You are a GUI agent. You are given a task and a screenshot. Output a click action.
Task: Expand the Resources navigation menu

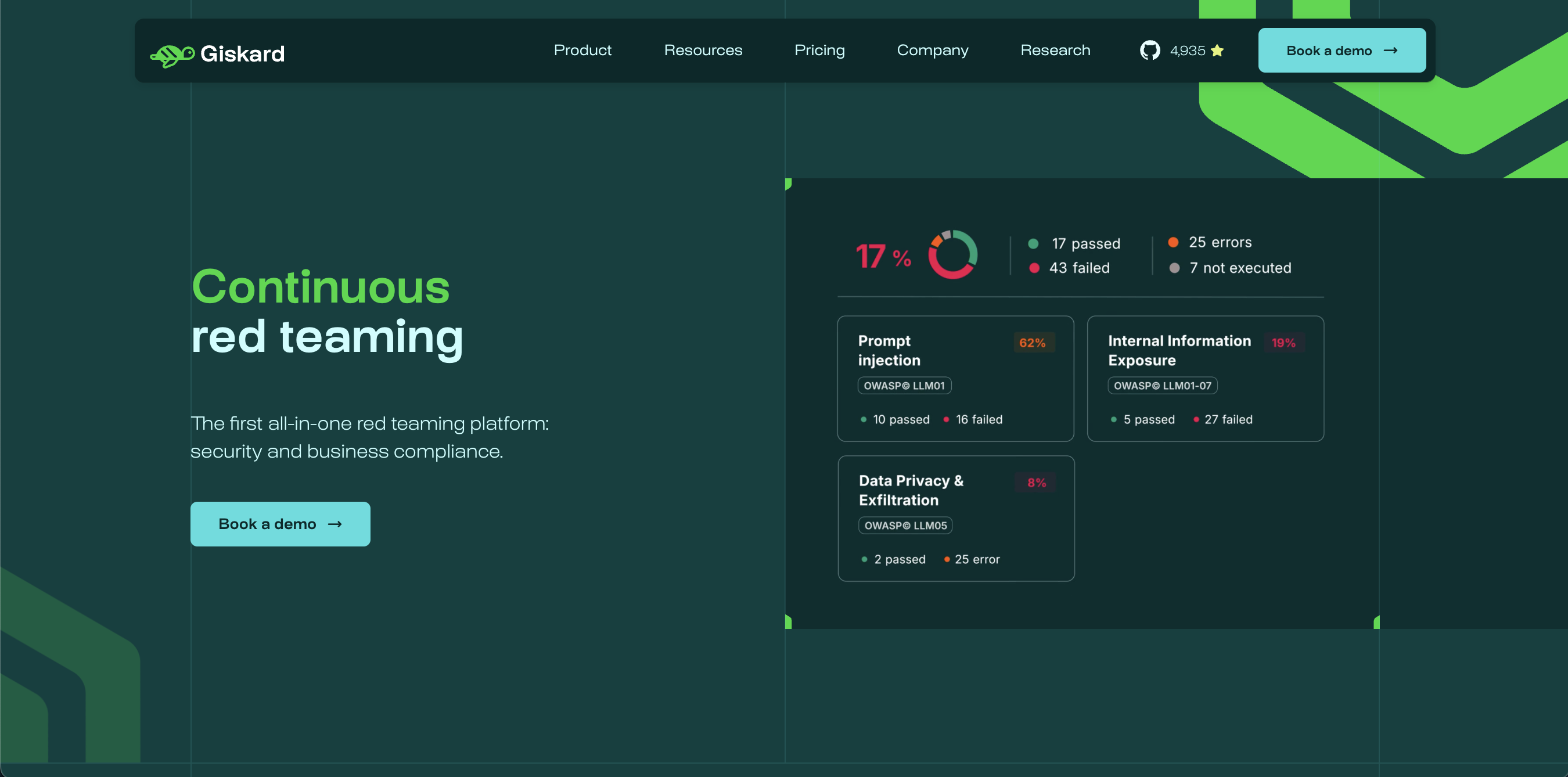pos(703,50)
